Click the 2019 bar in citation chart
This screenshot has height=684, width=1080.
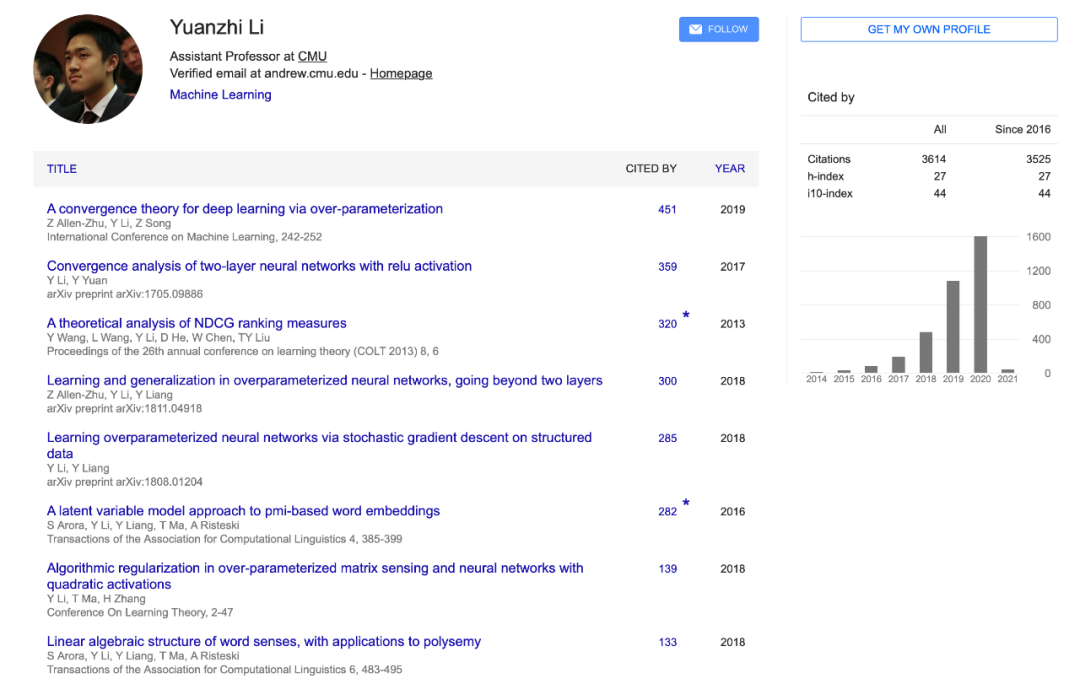coord(953,326)
